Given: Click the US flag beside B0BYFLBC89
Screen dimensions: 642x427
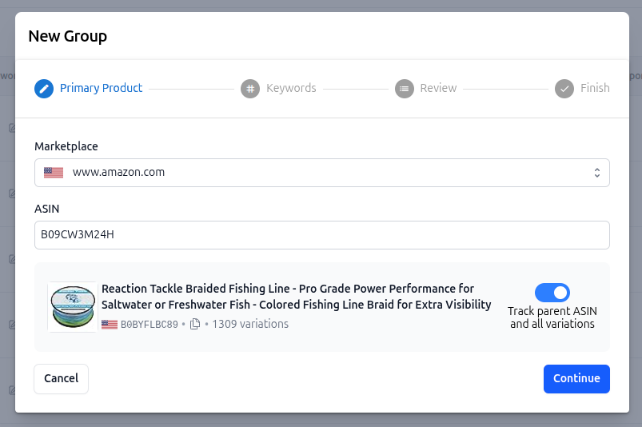Looking at the screenshot, I should pyautogui.click(x=109, y=324).
